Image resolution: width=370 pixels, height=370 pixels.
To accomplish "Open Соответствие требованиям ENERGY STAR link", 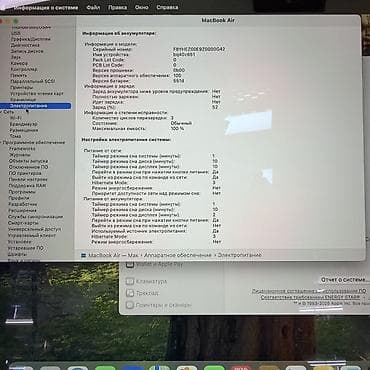I will pyautogui.click(x=311, y=297).
